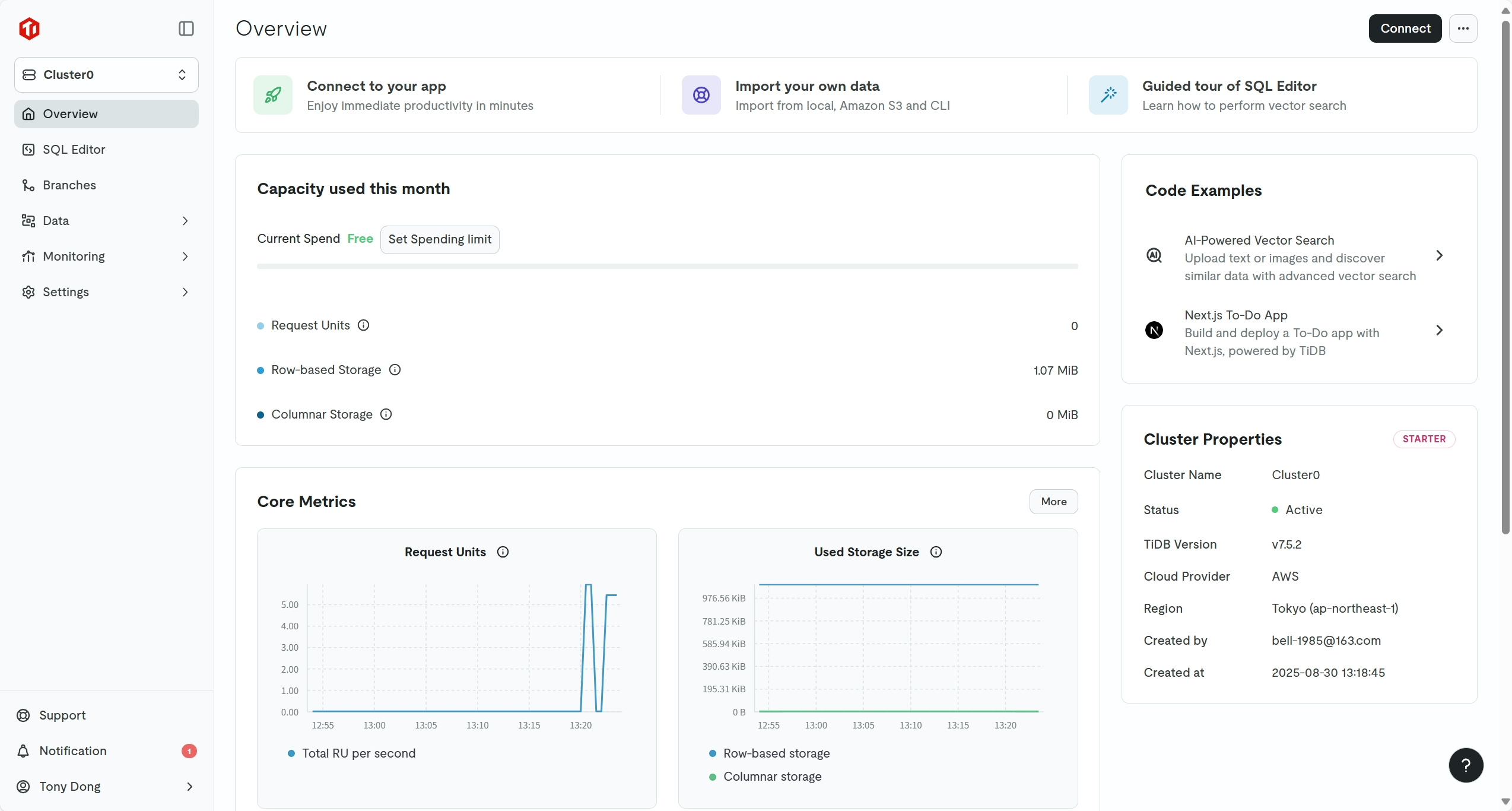1512x811 pixels.
Task: Show info for Request Units chart
Action: pos(503,552)
